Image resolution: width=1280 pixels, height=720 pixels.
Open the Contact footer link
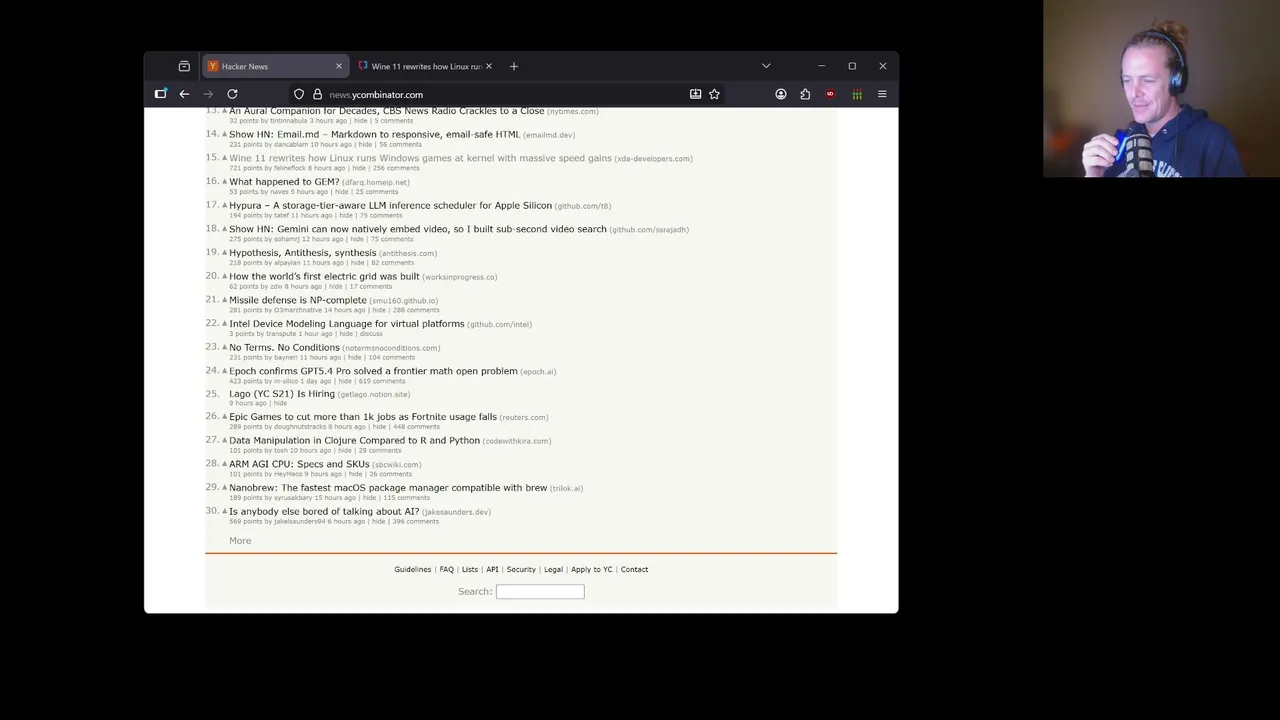634,570
